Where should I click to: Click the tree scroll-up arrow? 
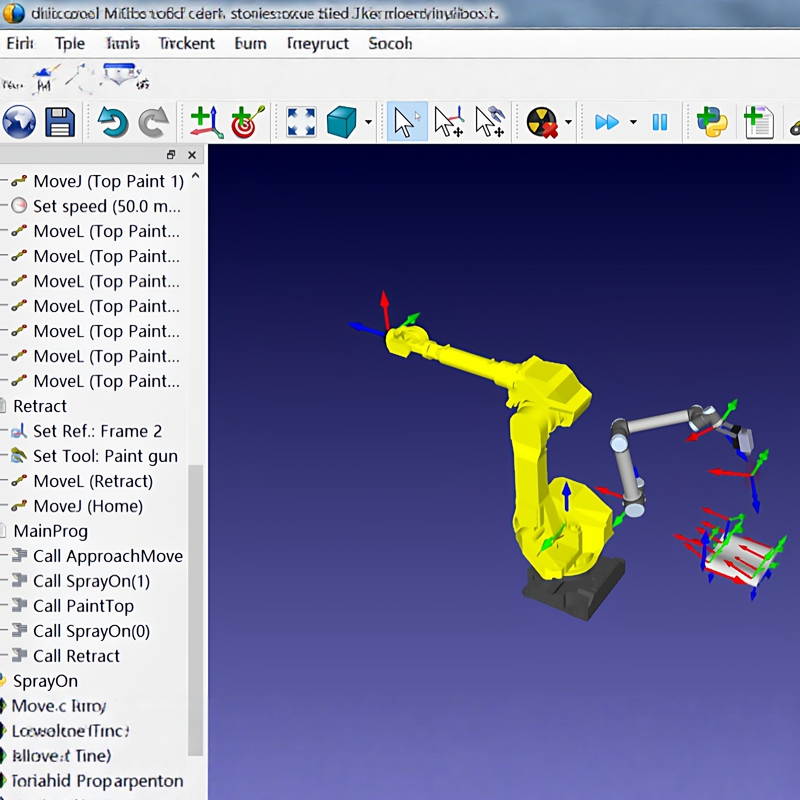tap(195, 176)
